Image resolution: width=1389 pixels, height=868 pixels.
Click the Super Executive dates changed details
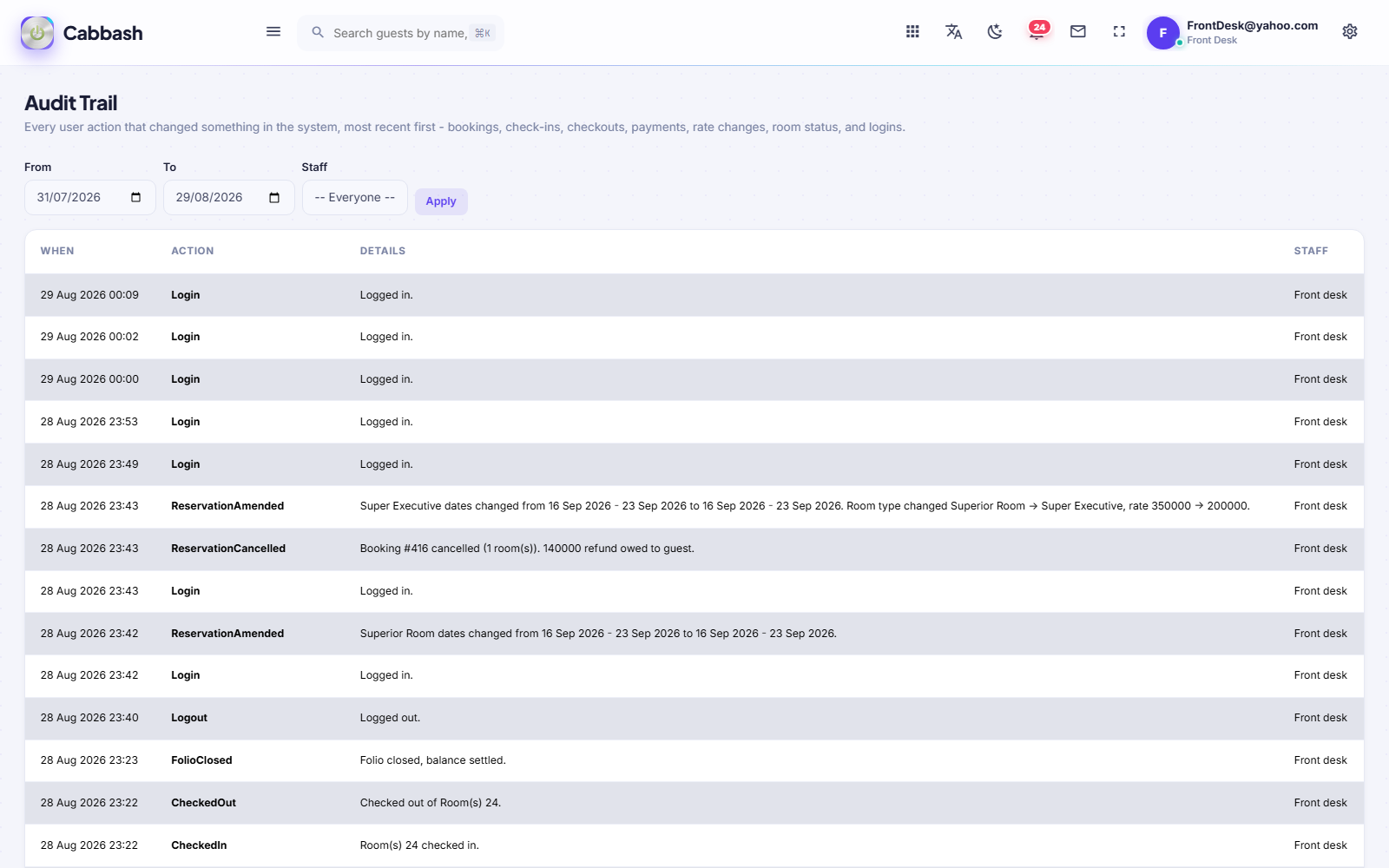(x=805, y=506)
